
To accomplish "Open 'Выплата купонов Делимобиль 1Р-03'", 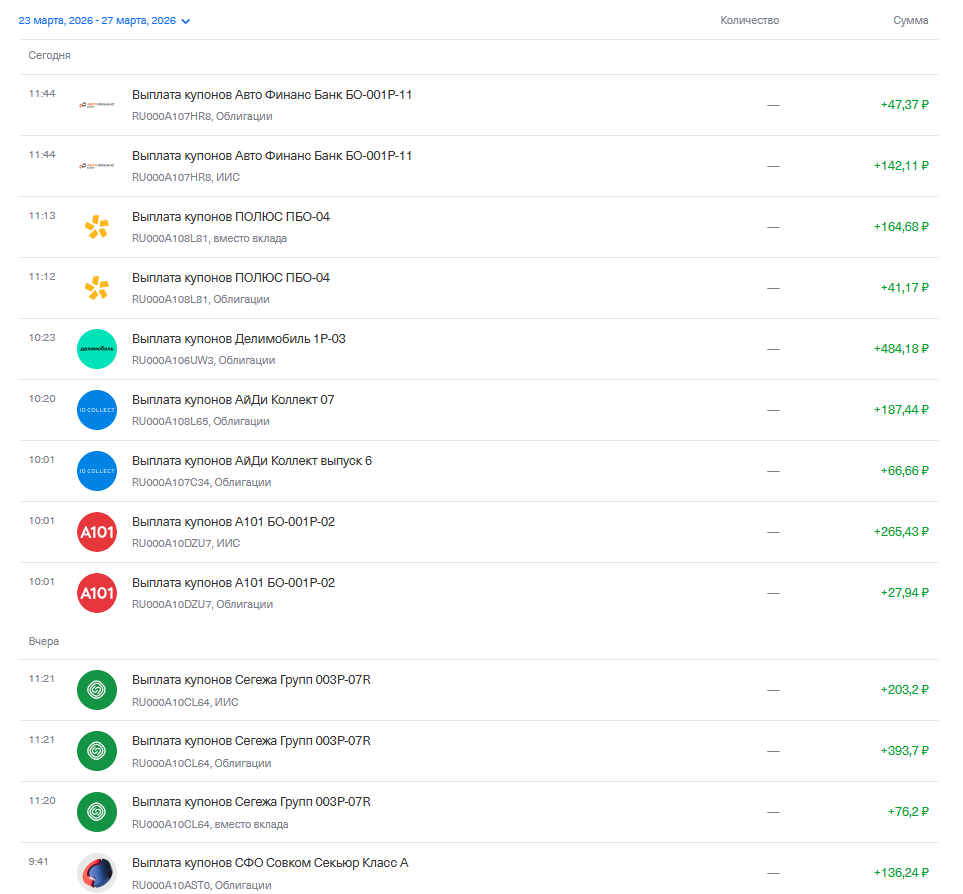I will (x=238, y=339).
